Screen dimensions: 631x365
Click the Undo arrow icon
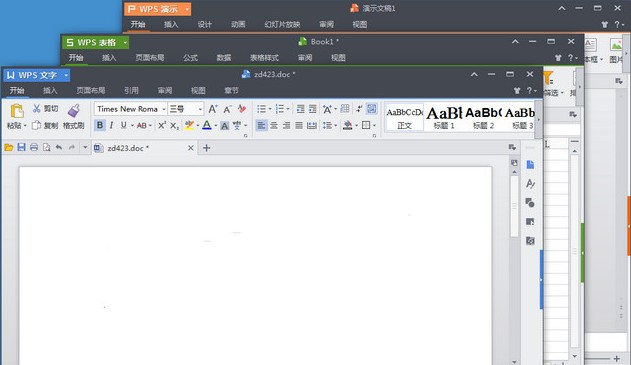pyautogui.click(x=59, y=148)
